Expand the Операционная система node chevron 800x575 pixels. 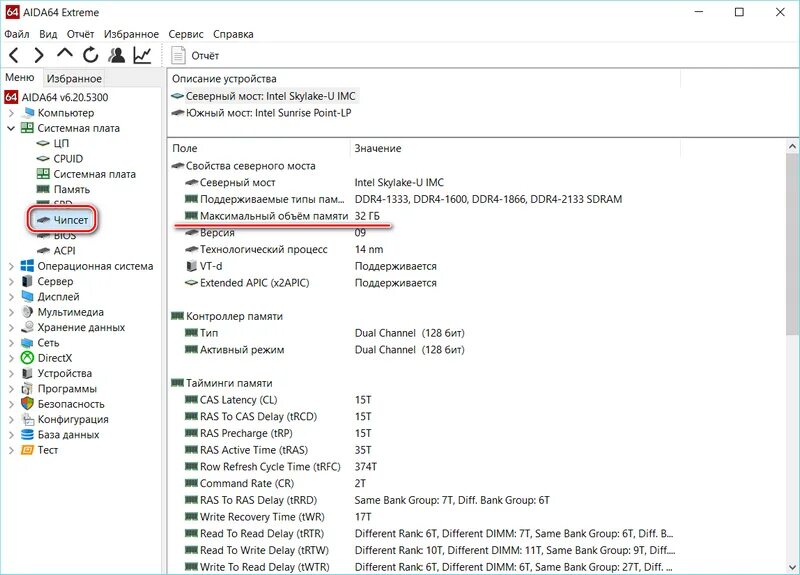click(11, 266)
